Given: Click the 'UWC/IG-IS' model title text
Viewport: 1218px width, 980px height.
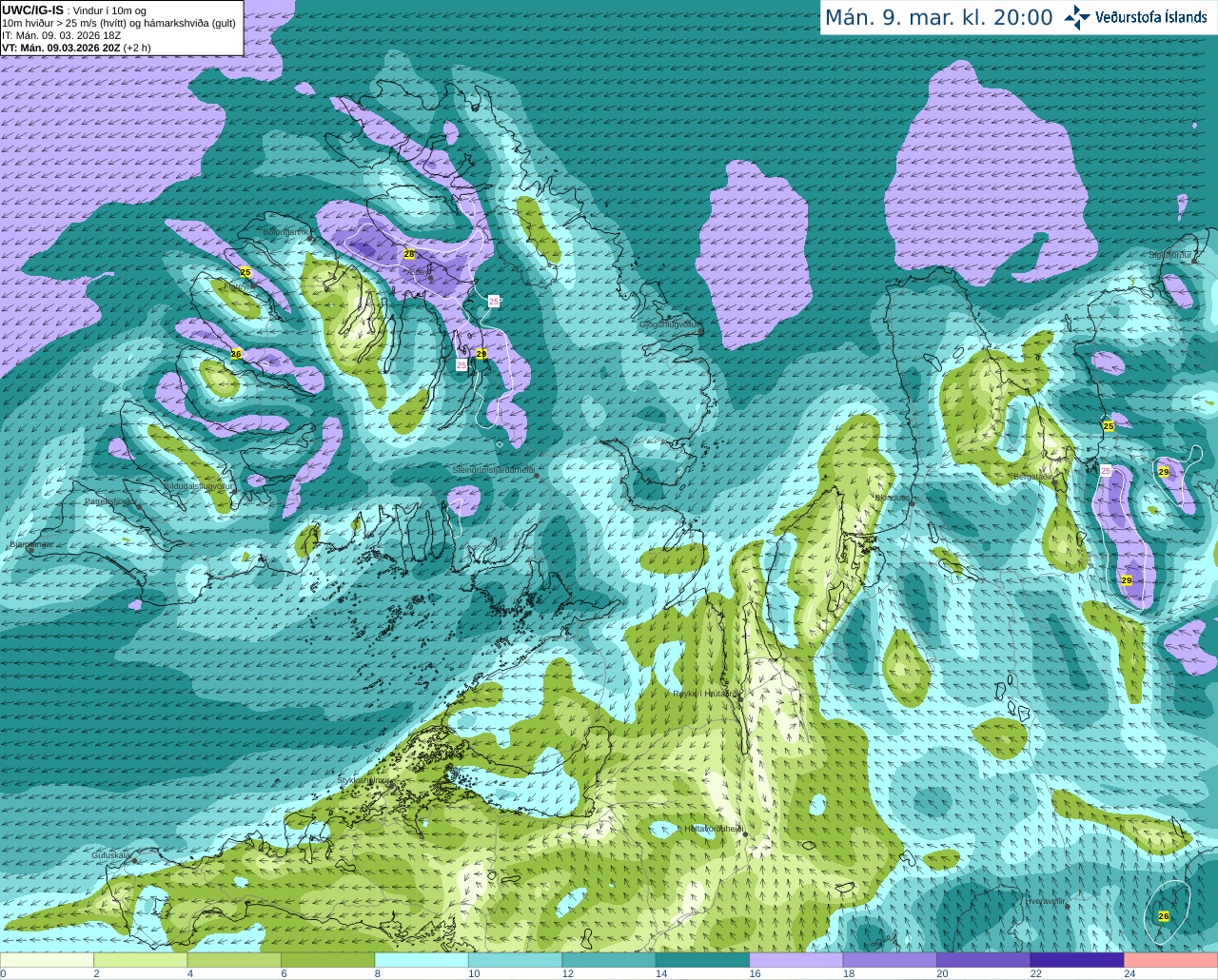Looking at the screenshot, I should 32,10.
